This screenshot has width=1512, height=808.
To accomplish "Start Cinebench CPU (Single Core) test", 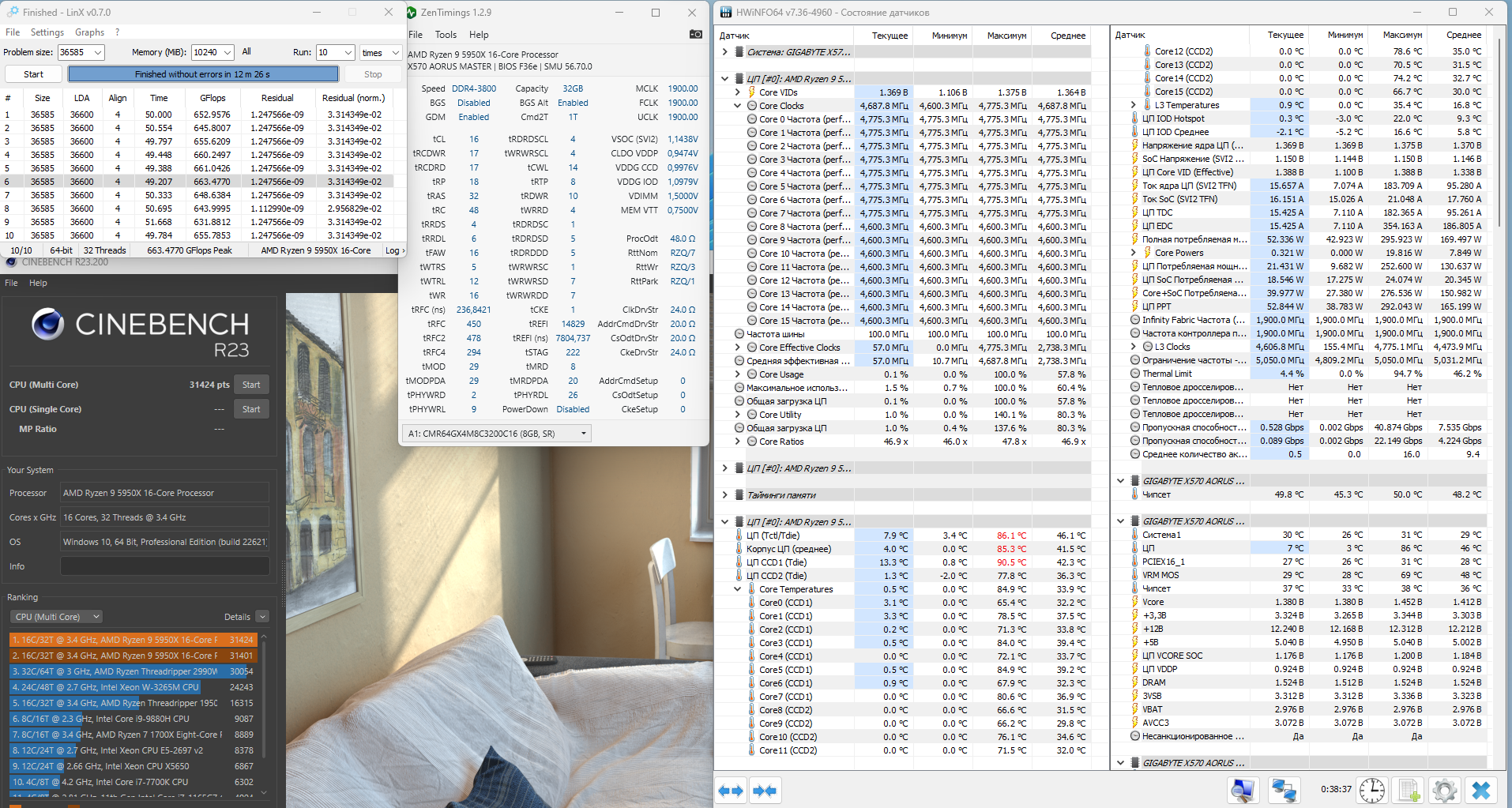I will point(251,409).
